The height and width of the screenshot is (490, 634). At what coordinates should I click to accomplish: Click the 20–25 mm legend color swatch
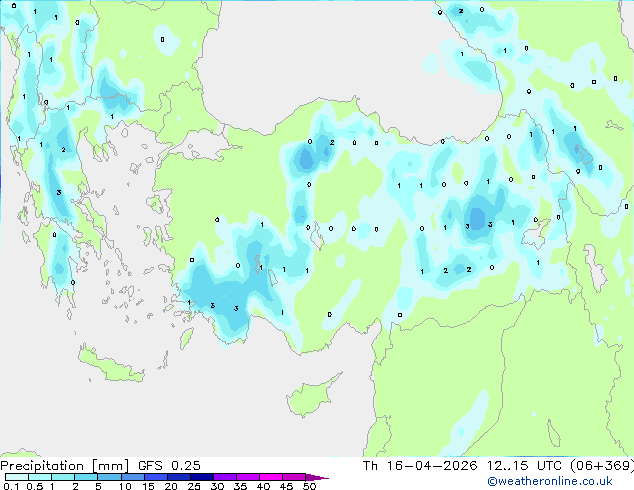coord(178,477)
